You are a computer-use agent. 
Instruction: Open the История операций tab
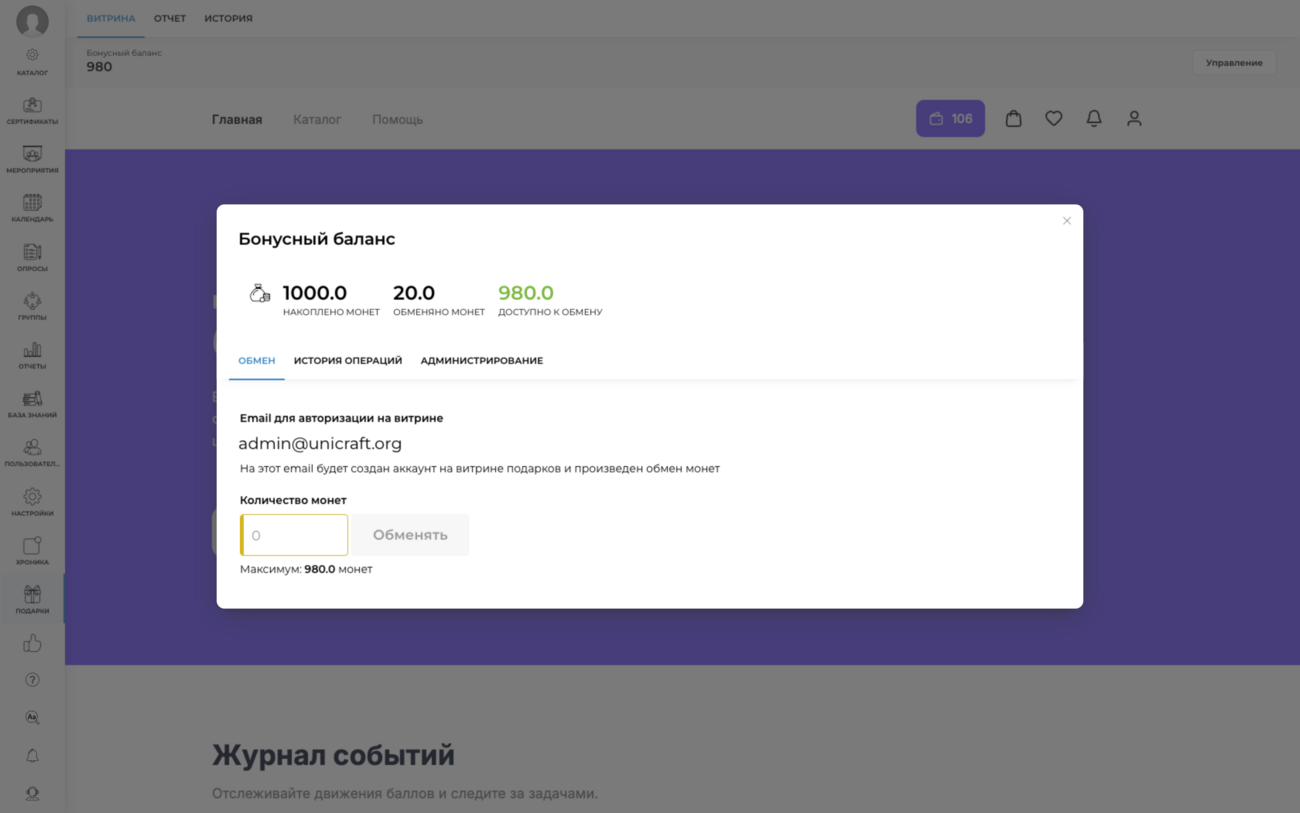pyautogui.click(x=348, y=361)
